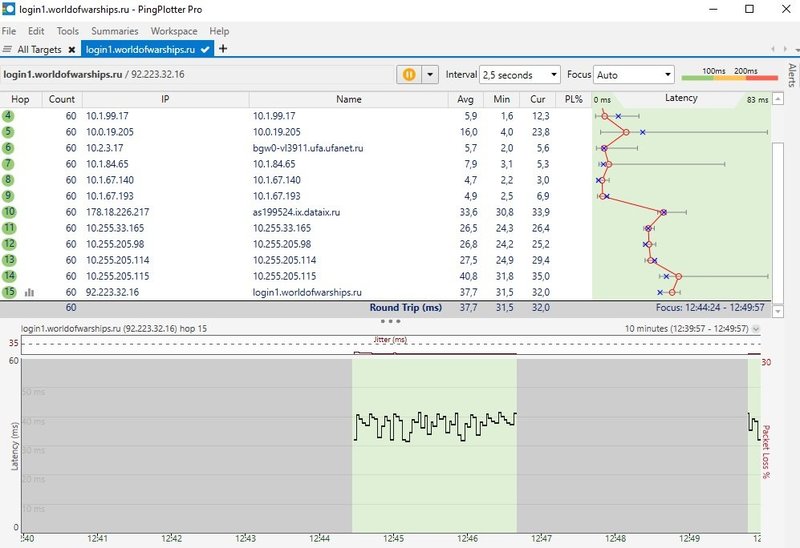The image size is (800, 548).
Task: Open the Tools menu
Action: click(x=67, y=31)
